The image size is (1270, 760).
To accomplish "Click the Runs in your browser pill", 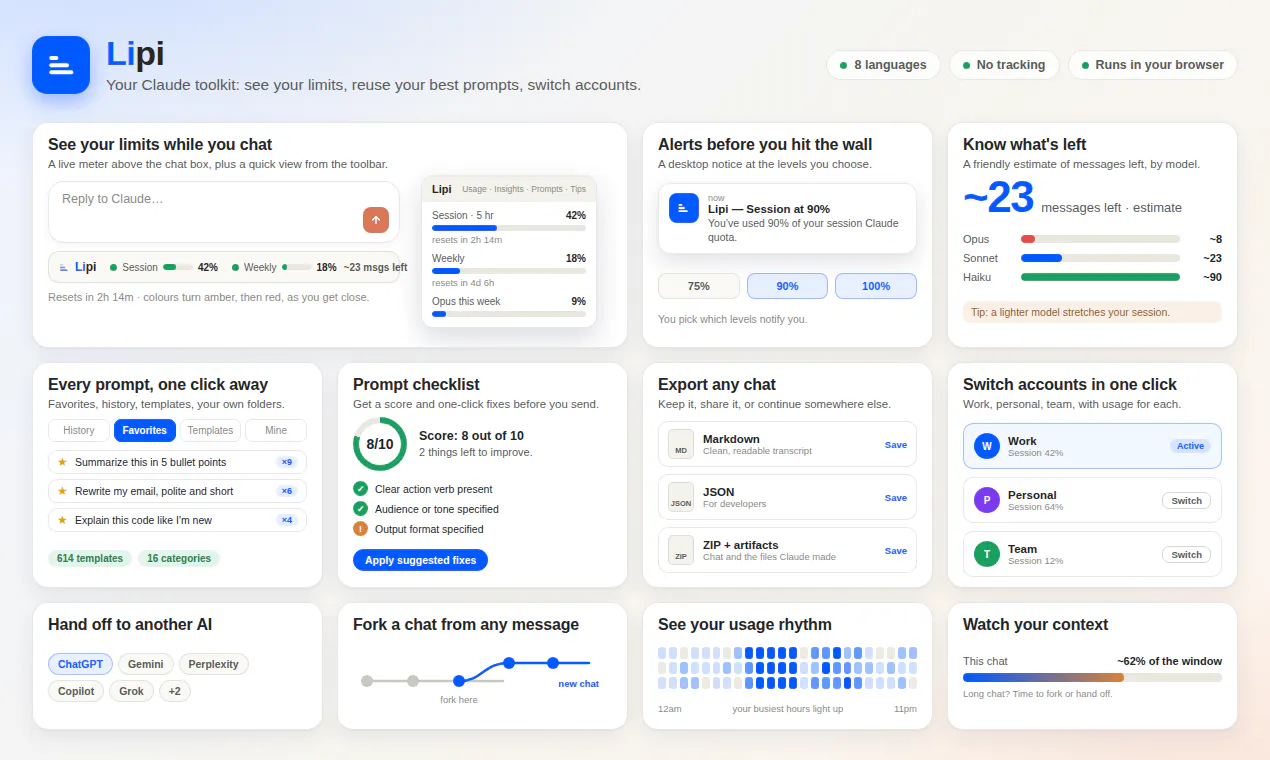I will coord(1152,65).
